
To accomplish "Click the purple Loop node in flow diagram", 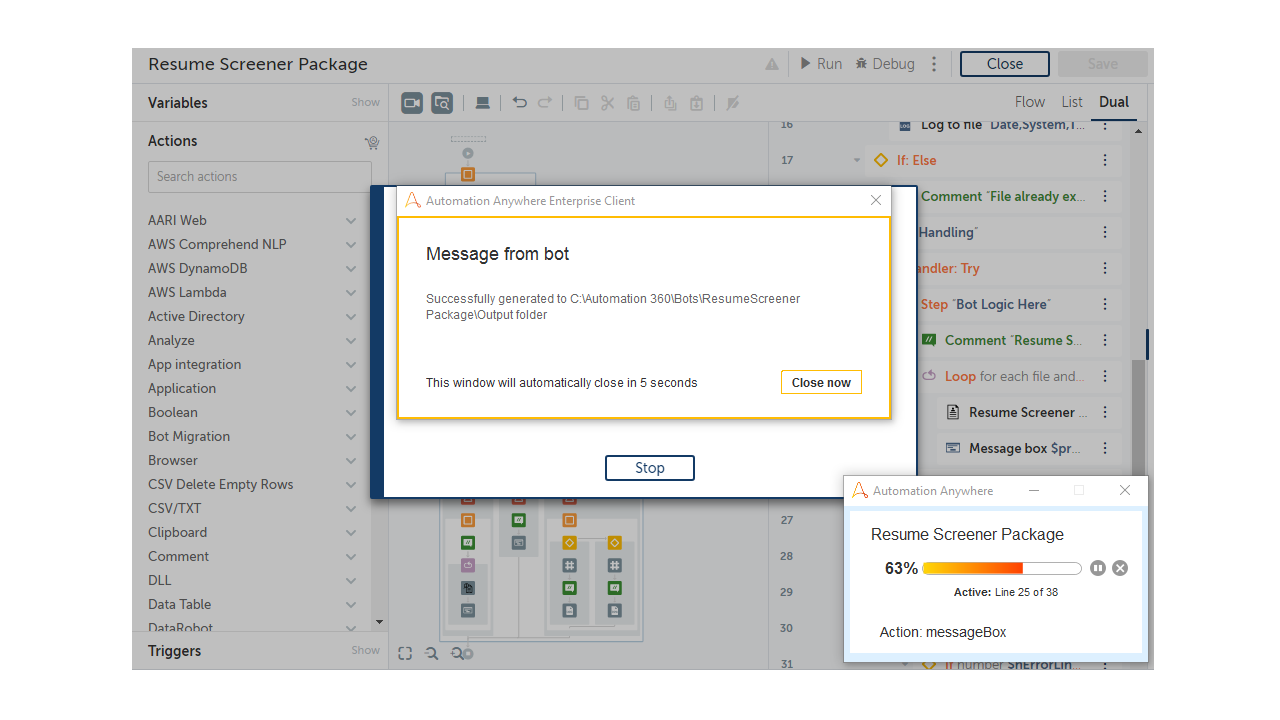I will pyautogui.click(x=468, y=565).
